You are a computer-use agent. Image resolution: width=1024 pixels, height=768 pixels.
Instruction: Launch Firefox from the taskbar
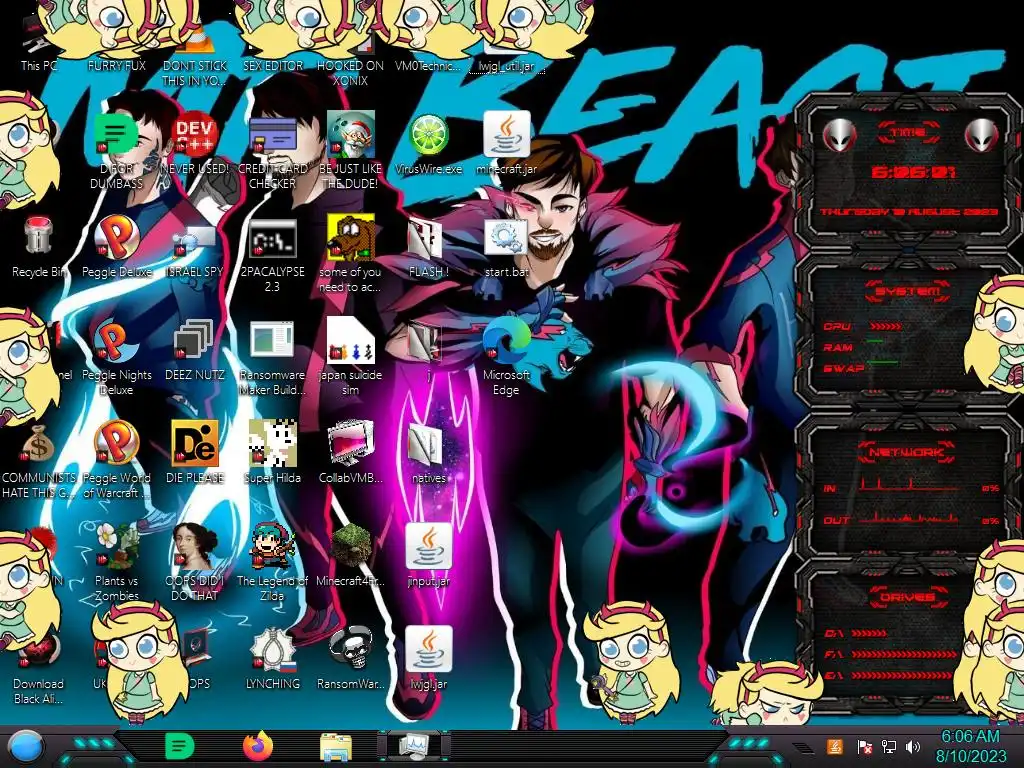coord(258,746)
